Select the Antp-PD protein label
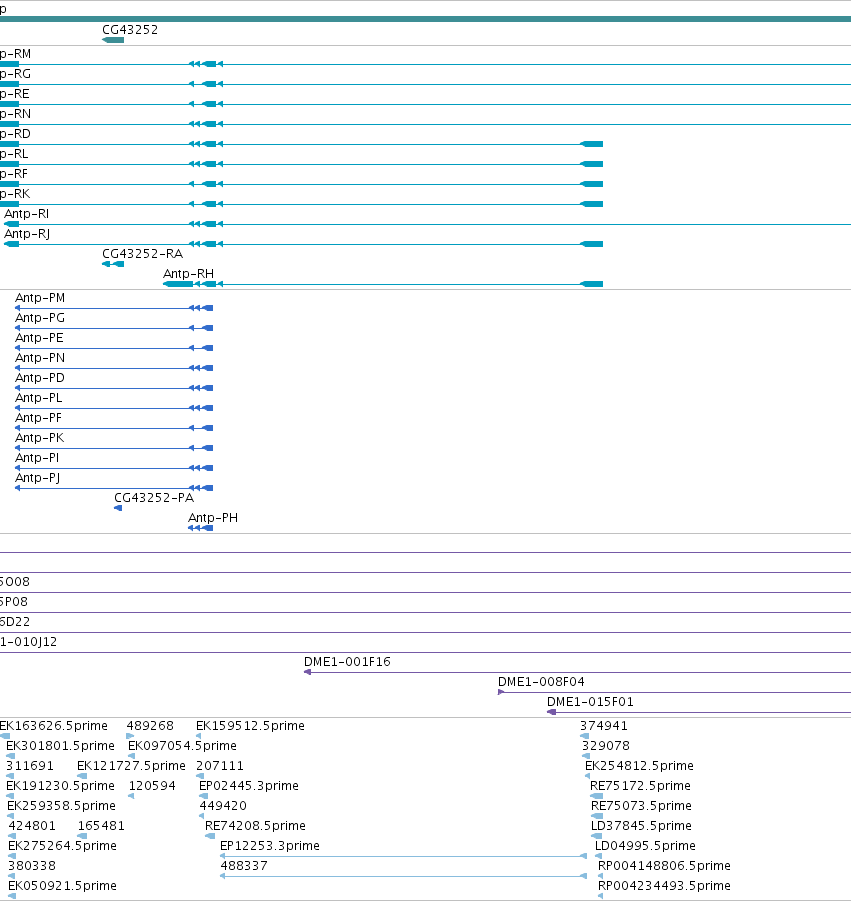Screen dimensions: 851x901 (40, 378)
